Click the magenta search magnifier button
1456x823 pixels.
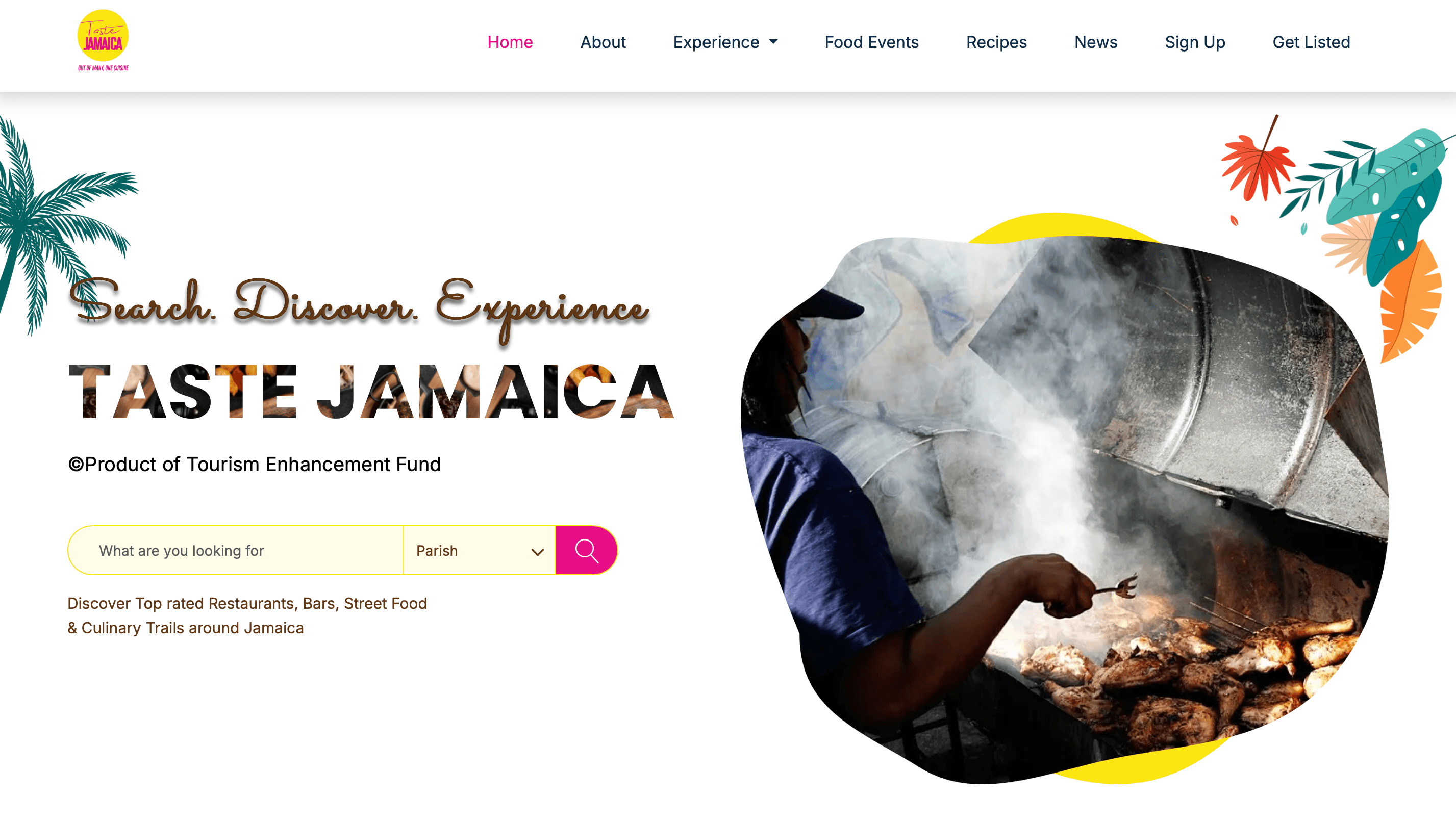click(x=586, y=550)
